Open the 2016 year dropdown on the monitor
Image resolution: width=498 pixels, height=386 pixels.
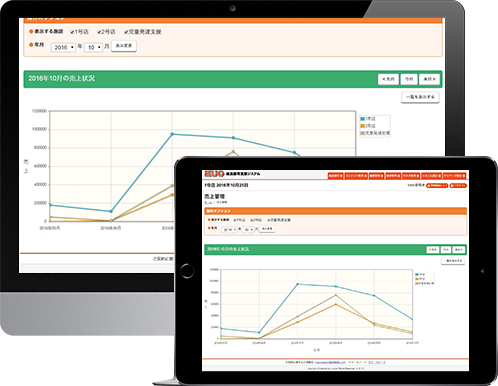coord(63,47)
